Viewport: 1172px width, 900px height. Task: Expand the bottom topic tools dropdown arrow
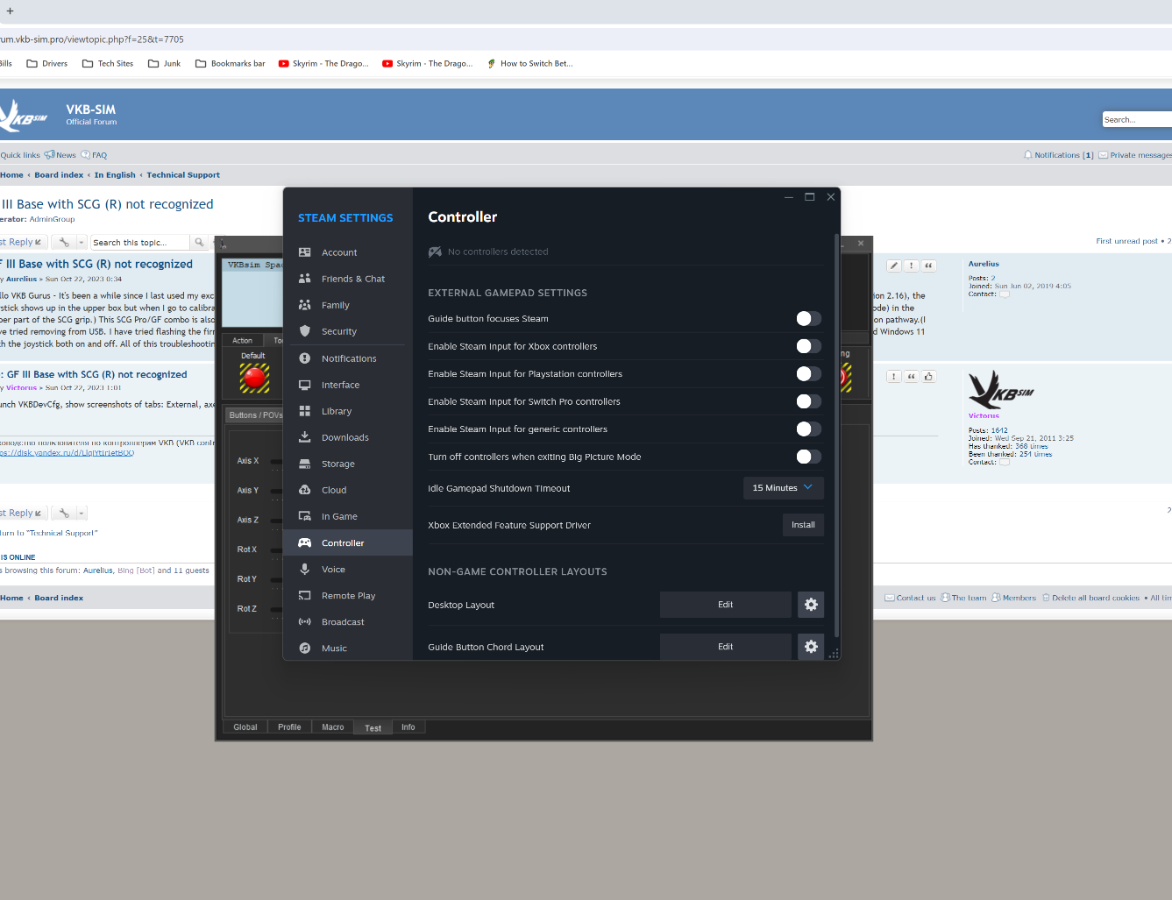pos(81,513)
